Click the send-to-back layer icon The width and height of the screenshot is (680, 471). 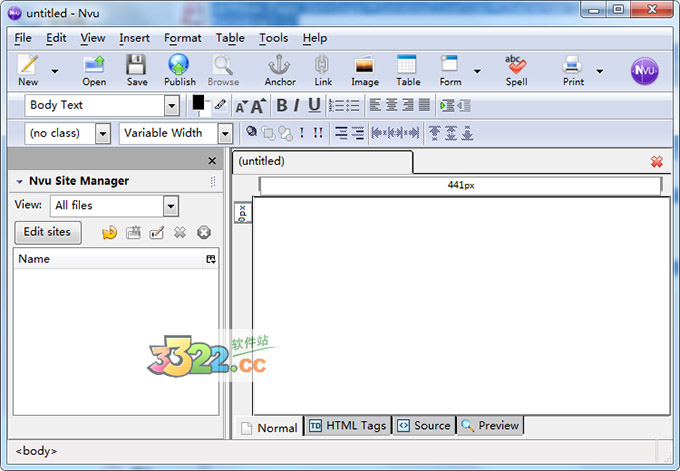(x=285, y=133)
